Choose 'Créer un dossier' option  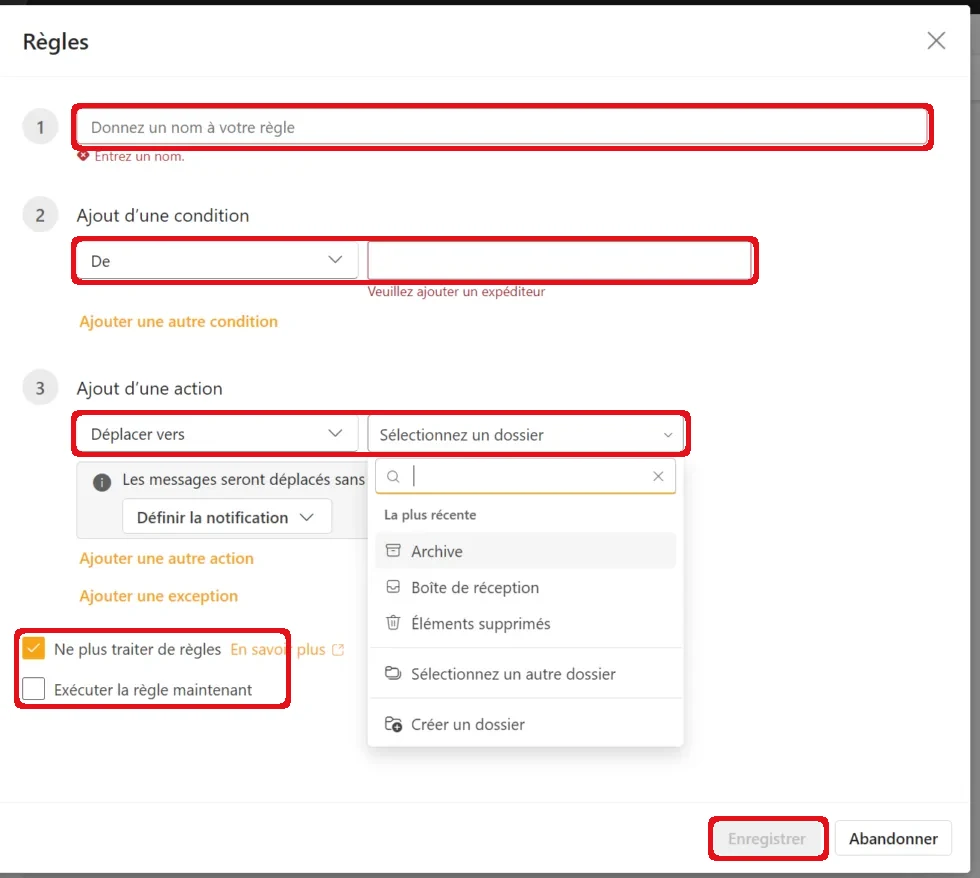[x=525, y=724]
